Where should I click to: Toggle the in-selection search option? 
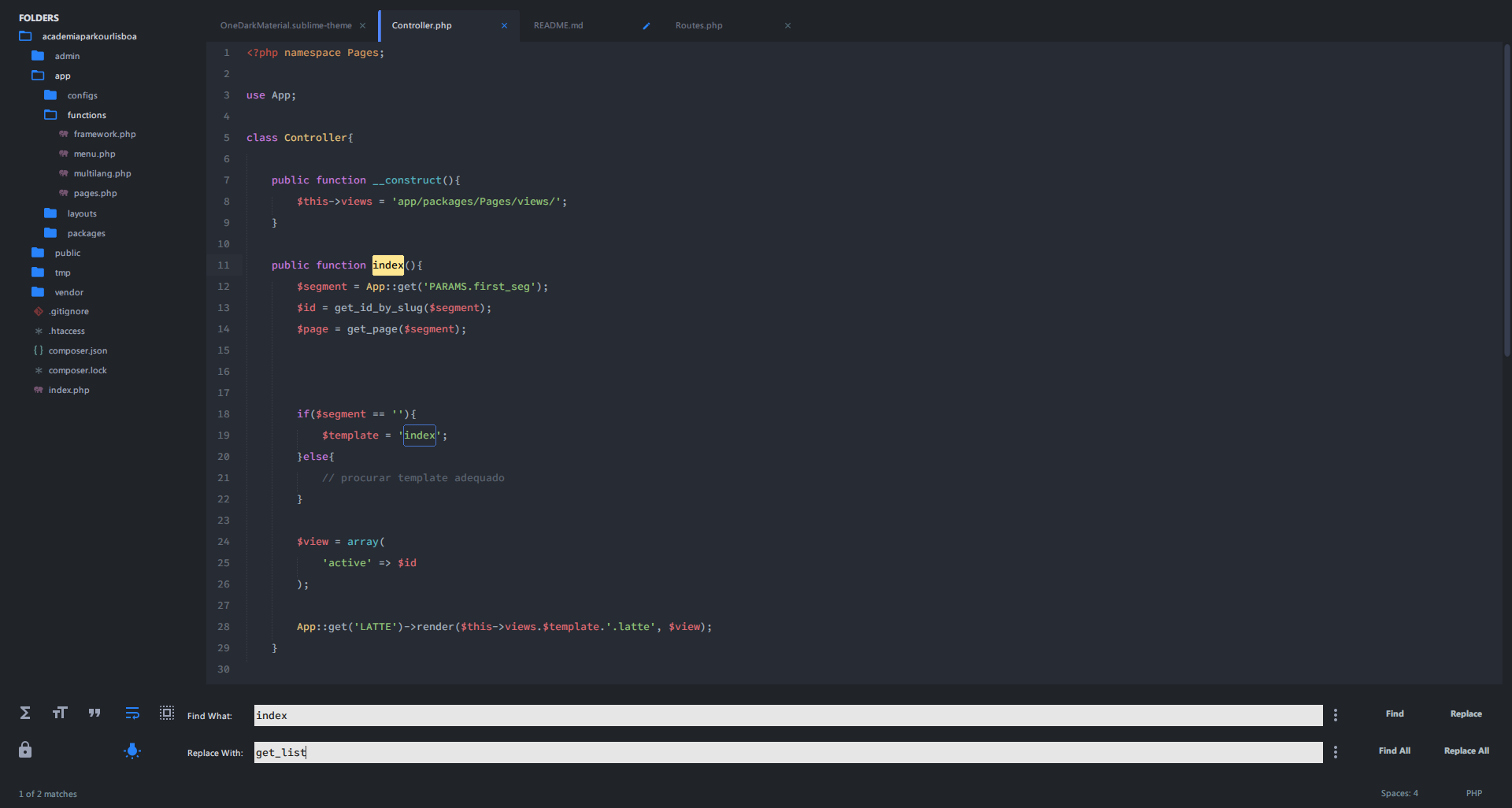click(x=167, y=713)
